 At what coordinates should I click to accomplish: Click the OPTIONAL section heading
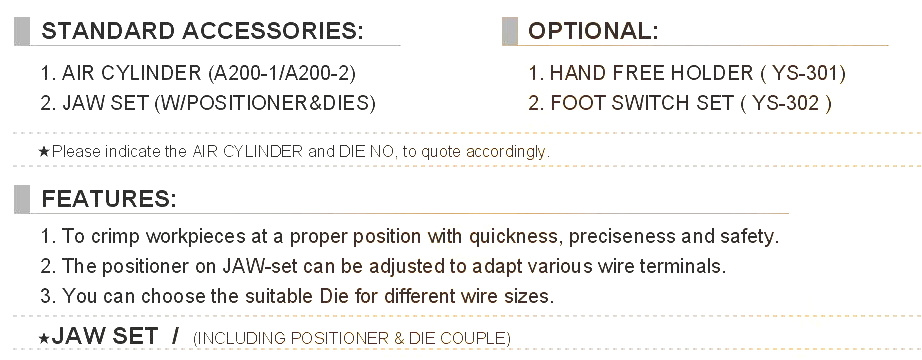click(593, 31)
